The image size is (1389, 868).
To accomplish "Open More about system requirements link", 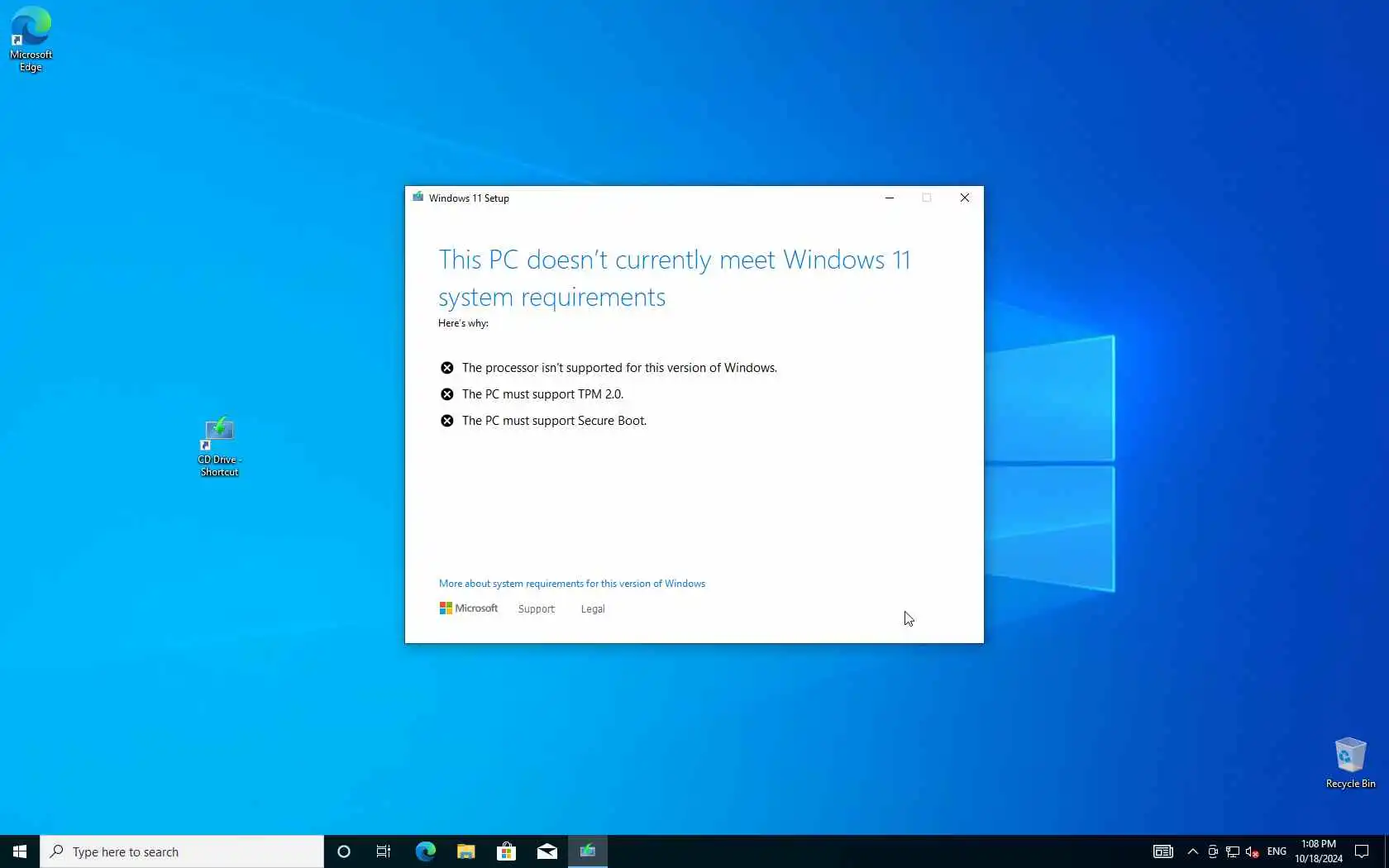I will pos(572,584).
